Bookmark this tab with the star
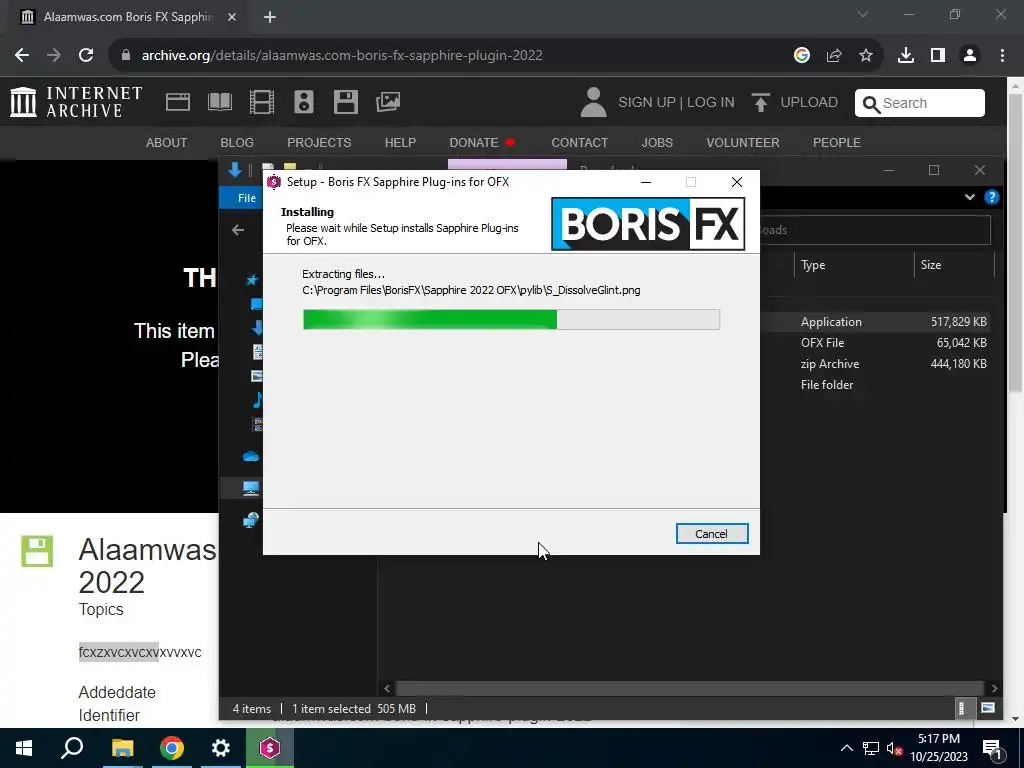 tap(866, 56)
